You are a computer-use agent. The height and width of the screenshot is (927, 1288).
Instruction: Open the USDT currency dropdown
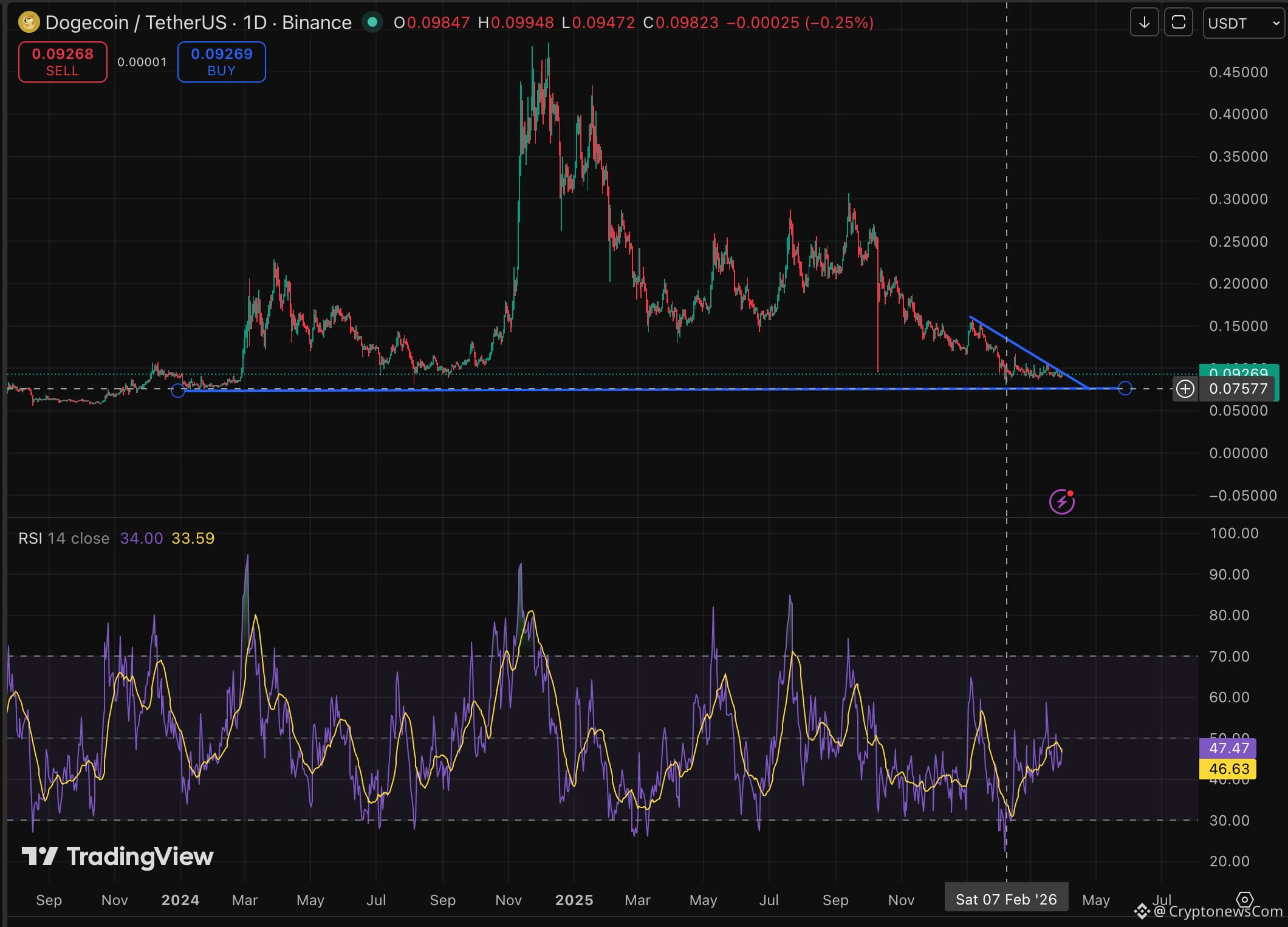click(1243, 23)
